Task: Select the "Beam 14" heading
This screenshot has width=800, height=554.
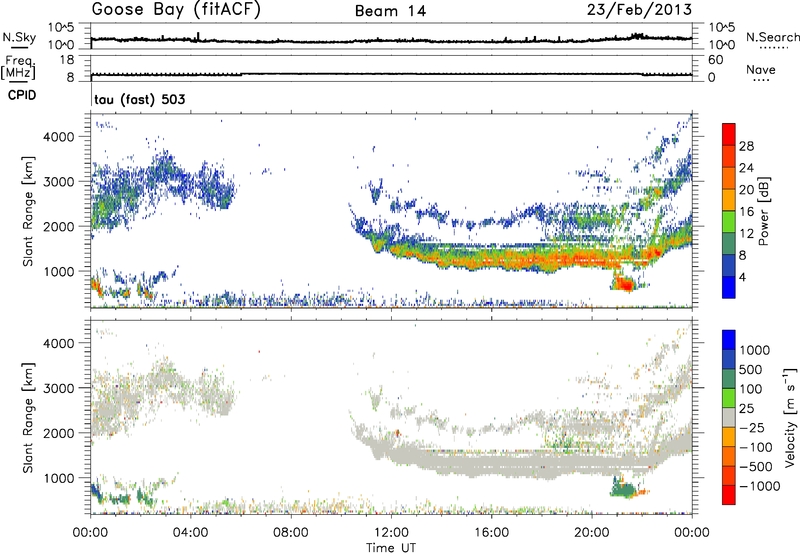Action: click(390, 11)
